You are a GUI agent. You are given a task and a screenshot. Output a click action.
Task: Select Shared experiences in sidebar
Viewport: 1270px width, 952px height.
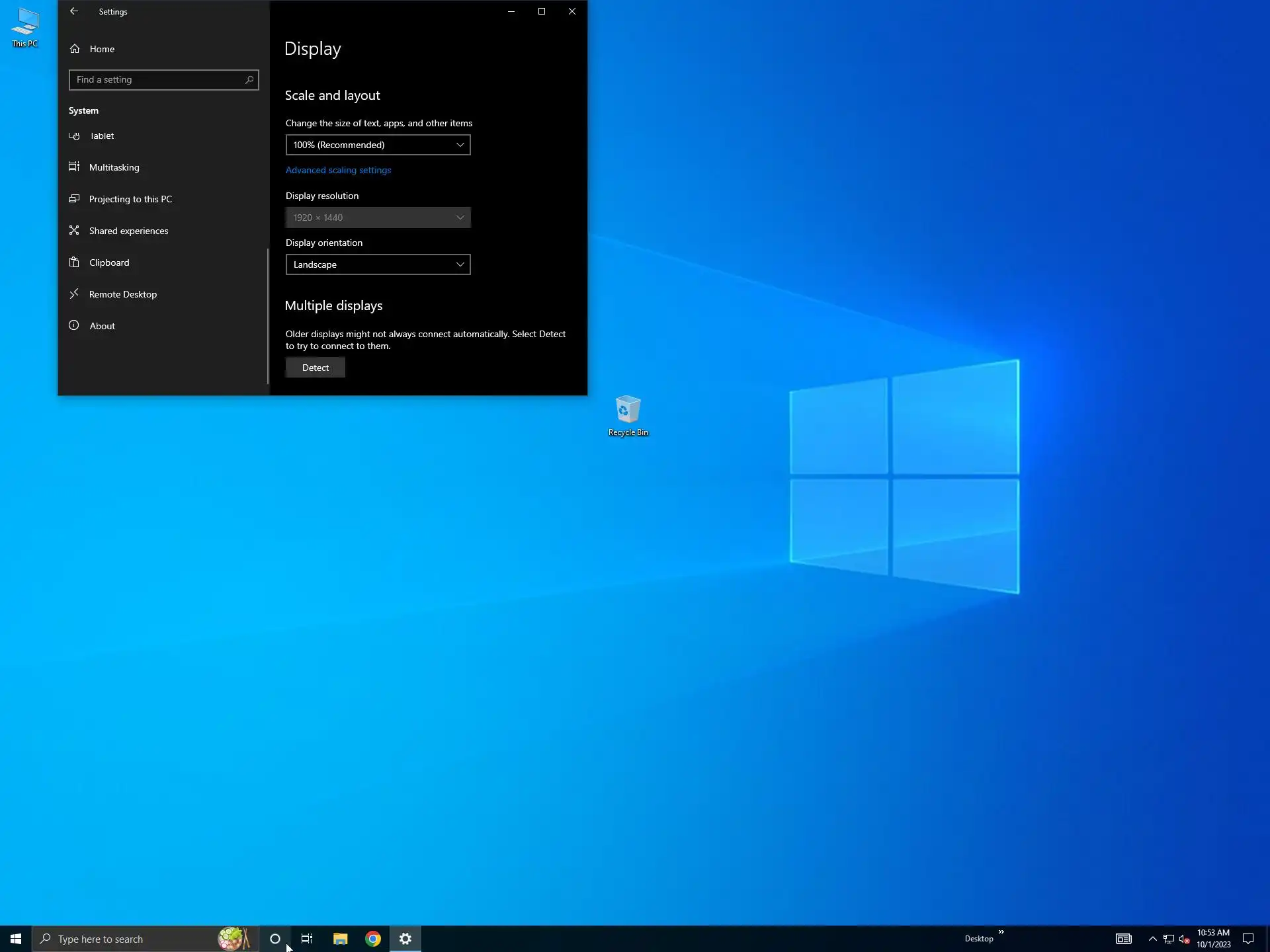pyautogui.click(x=128, y=231)
